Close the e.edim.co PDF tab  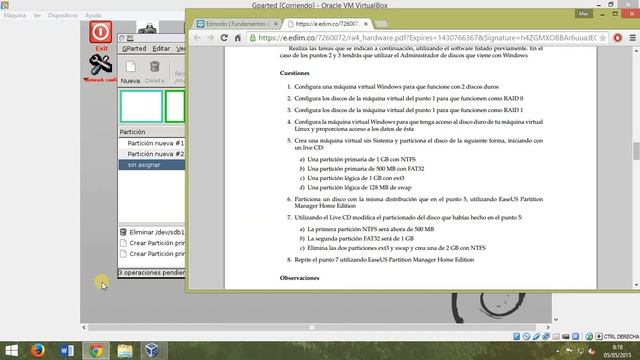coord(366,24)
